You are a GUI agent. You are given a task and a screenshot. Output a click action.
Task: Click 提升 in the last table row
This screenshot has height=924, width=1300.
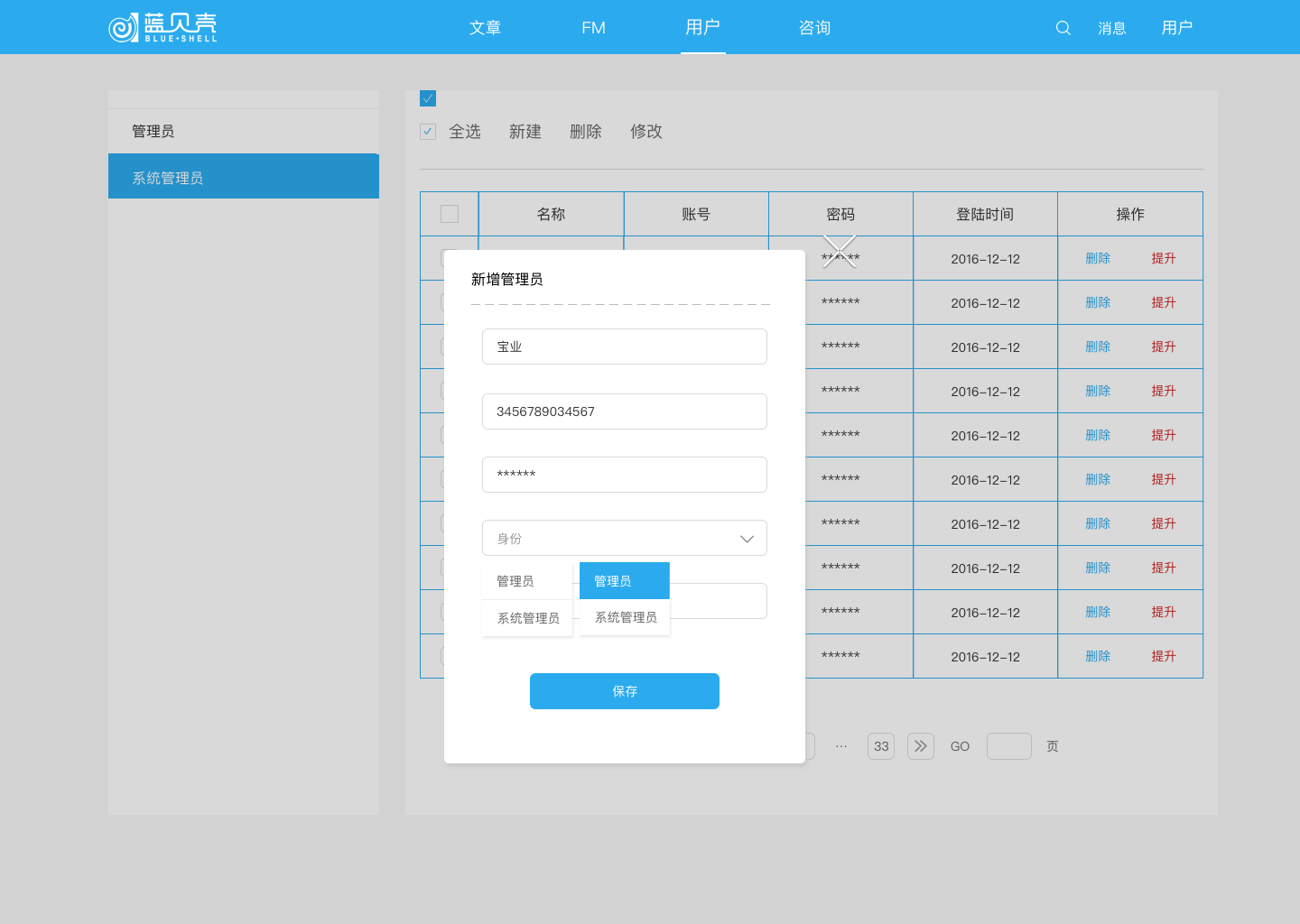[x=1164, y=656]
